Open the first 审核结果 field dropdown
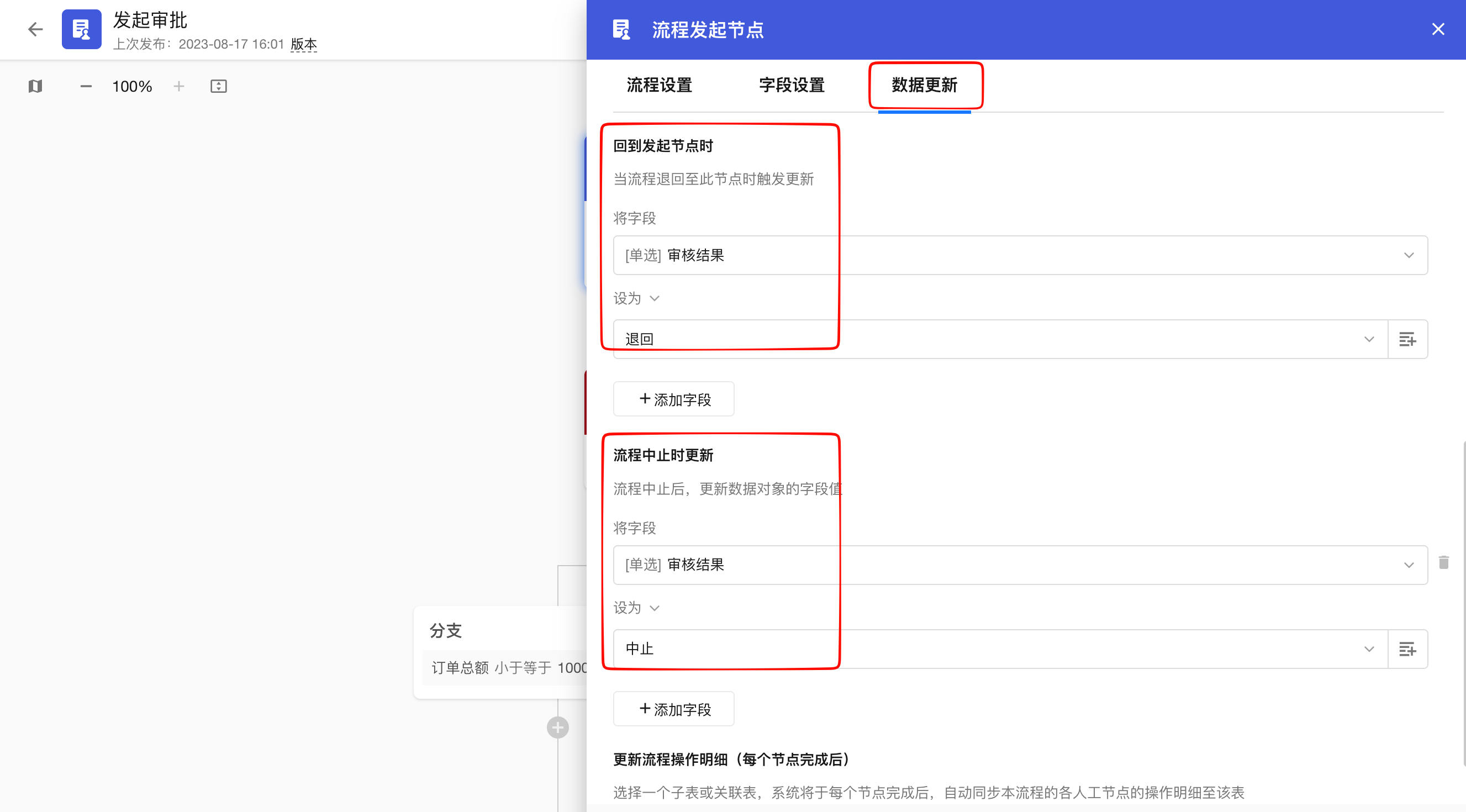The height and width of the screenshot is (812, 1466). tap(1020, 255)
